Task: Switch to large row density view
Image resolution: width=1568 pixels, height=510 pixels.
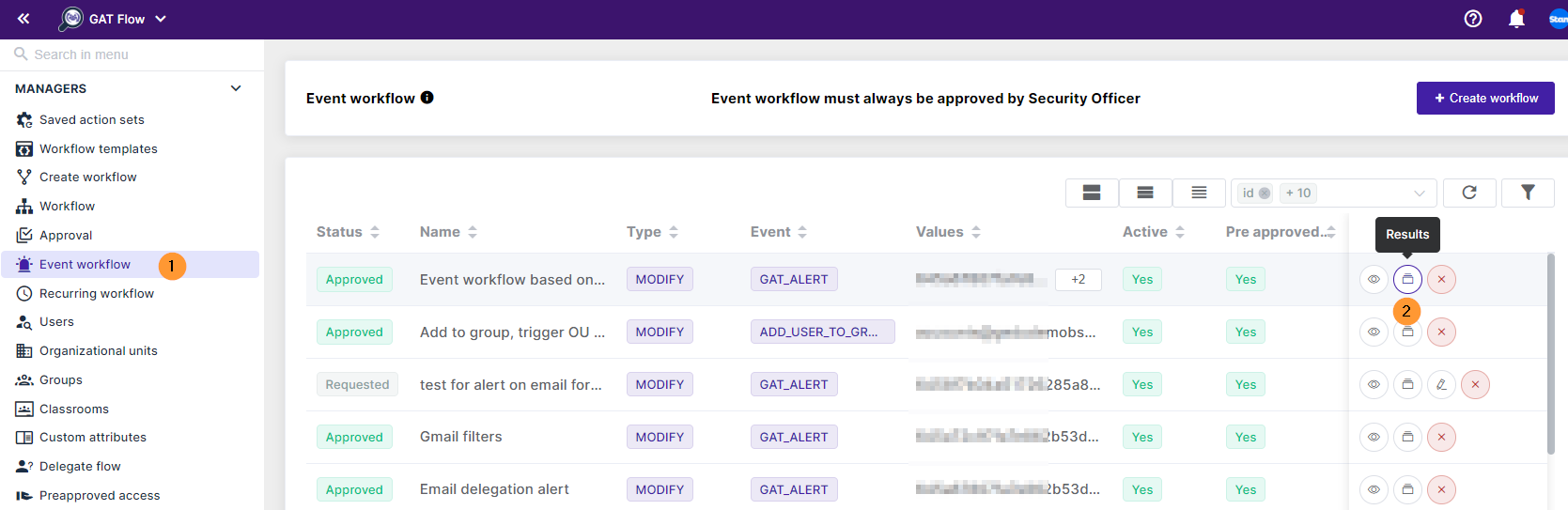Action: tap(1092, 193)
